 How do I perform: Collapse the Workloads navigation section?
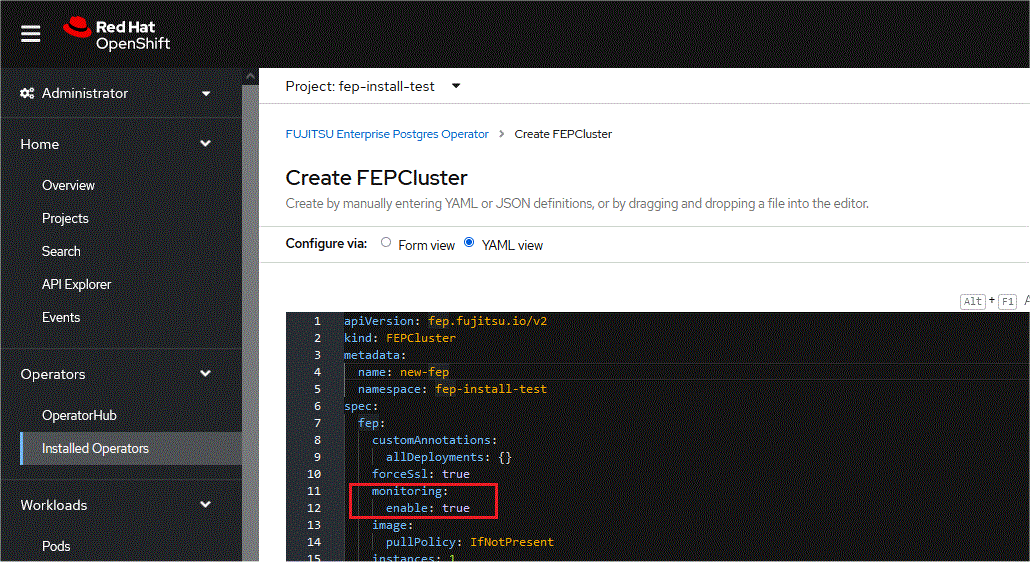coord(206,505)
